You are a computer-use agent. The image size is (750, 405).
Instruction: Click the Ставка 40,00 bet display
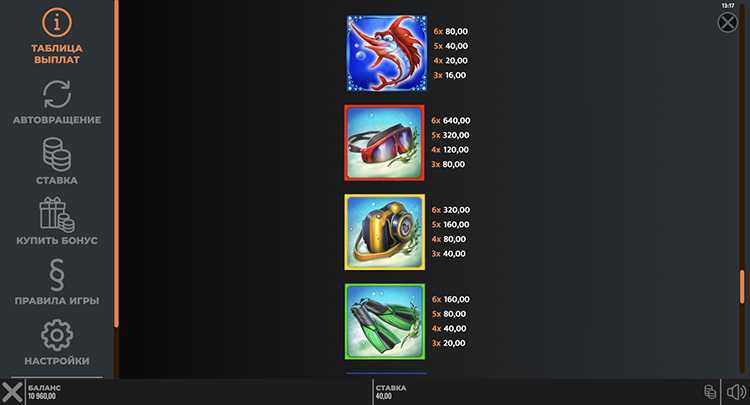tap(391, 392)
